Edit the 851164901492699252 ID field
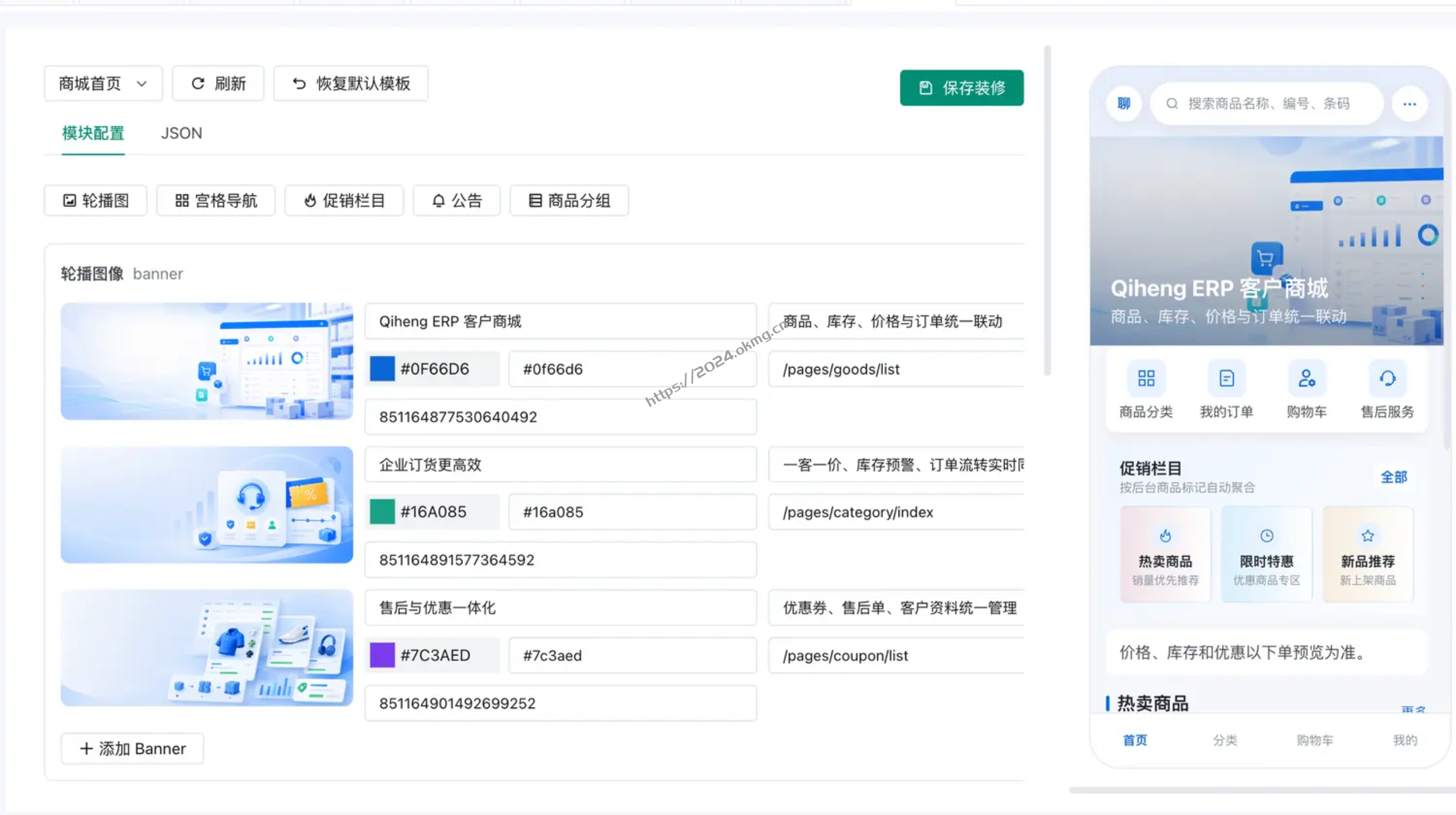This screenshot has height=815, width=1456. pos(561,703)
